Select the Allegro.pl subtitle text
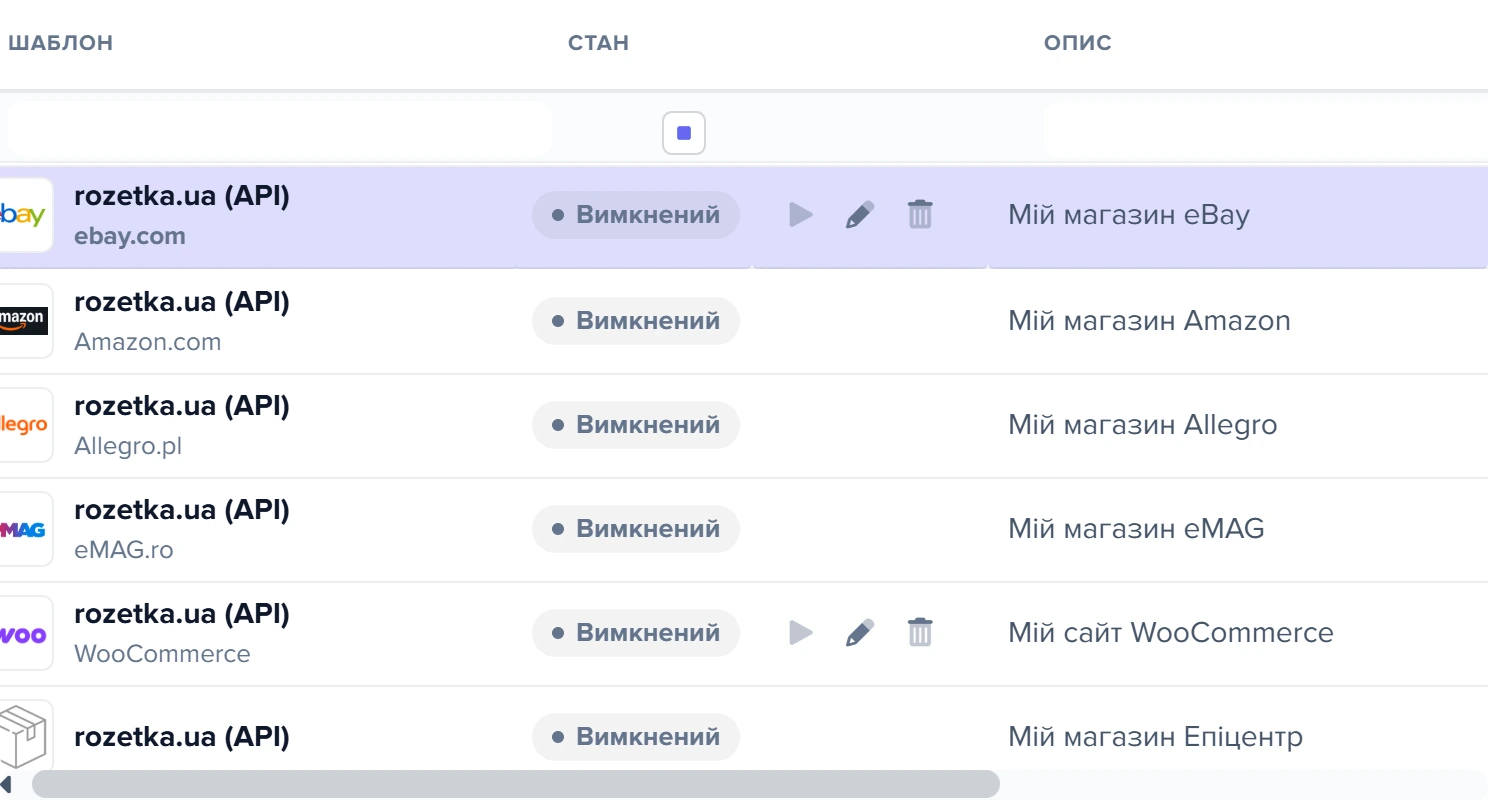The image size is (1488, 800). pyautogui.click(x=128, y=446)
